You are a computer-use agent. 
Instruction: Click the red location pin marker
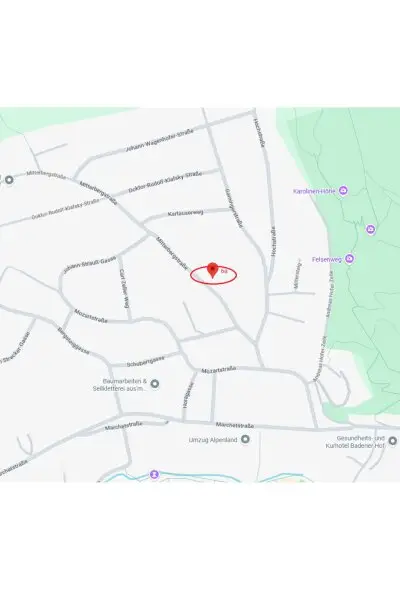212,270
